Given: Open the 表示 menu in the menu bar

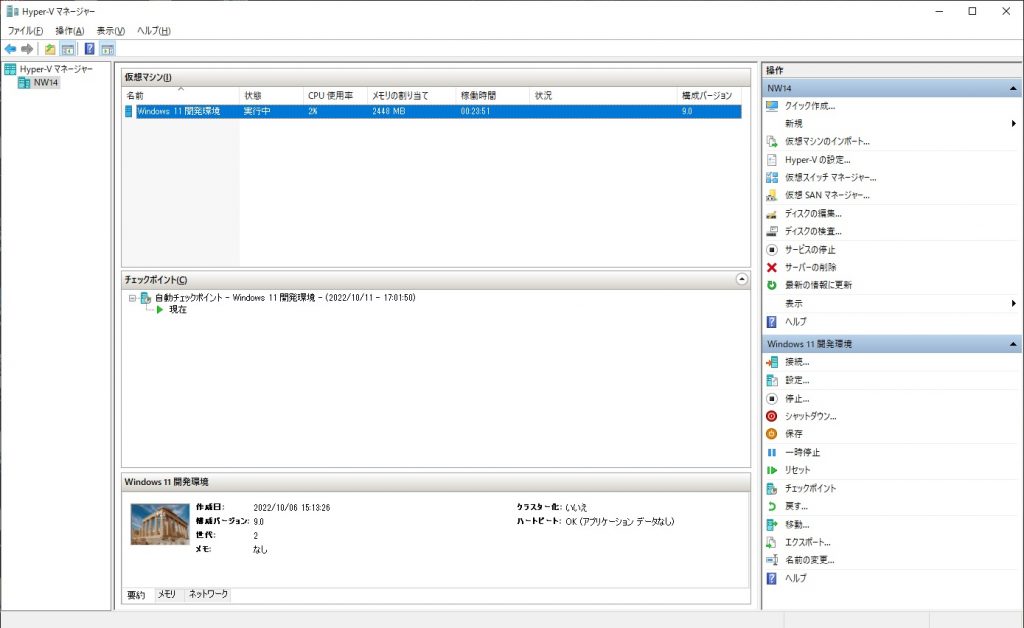Looking at the screenshot, I should [x=110, y=31].
